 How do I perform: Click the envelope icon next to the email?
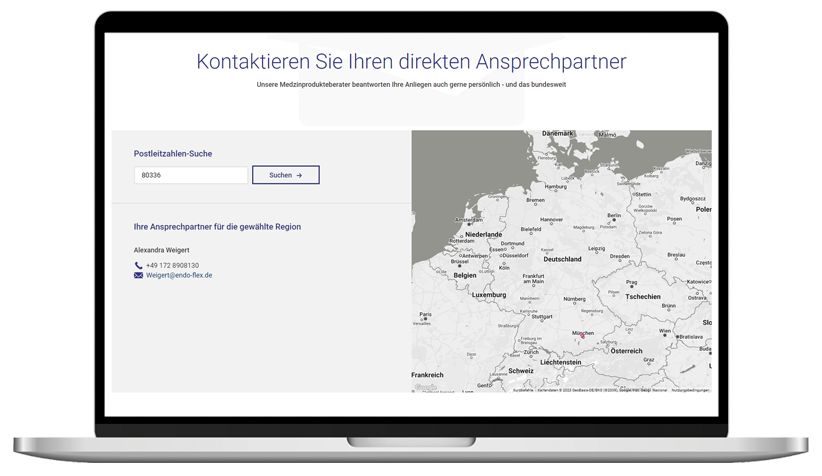(x=138, y=275)
